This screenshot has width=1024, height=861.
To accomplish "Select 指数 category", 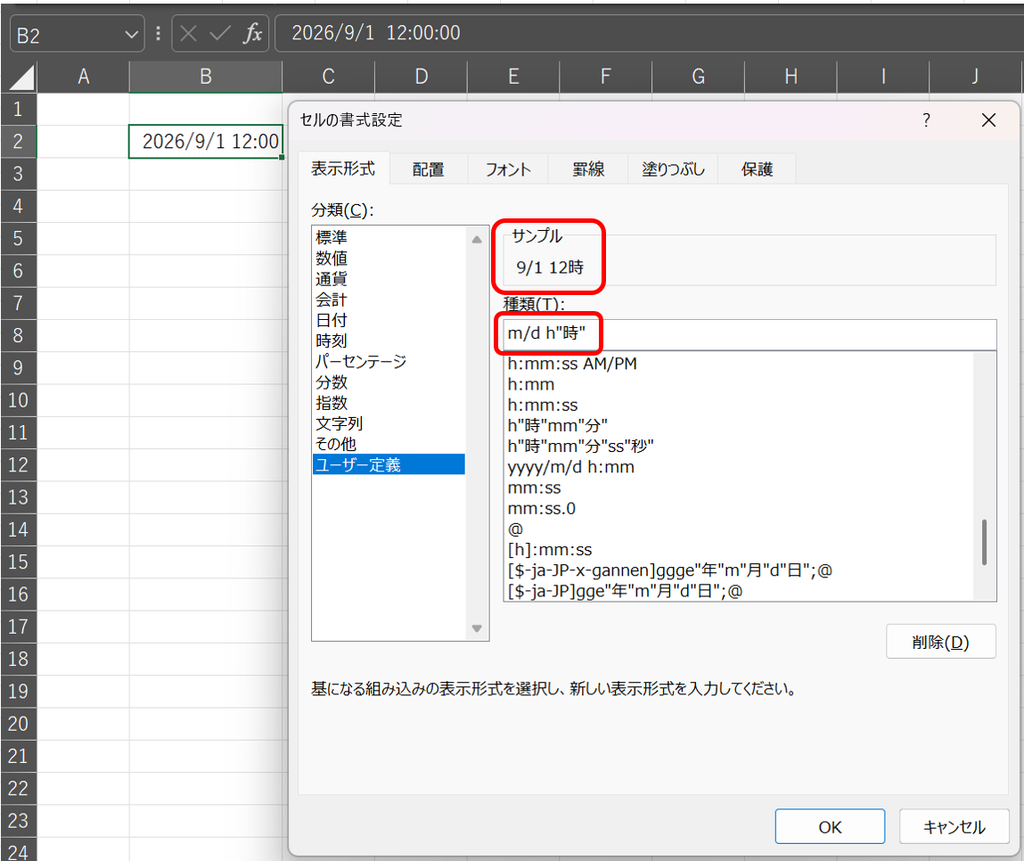I will pos(389,403).
